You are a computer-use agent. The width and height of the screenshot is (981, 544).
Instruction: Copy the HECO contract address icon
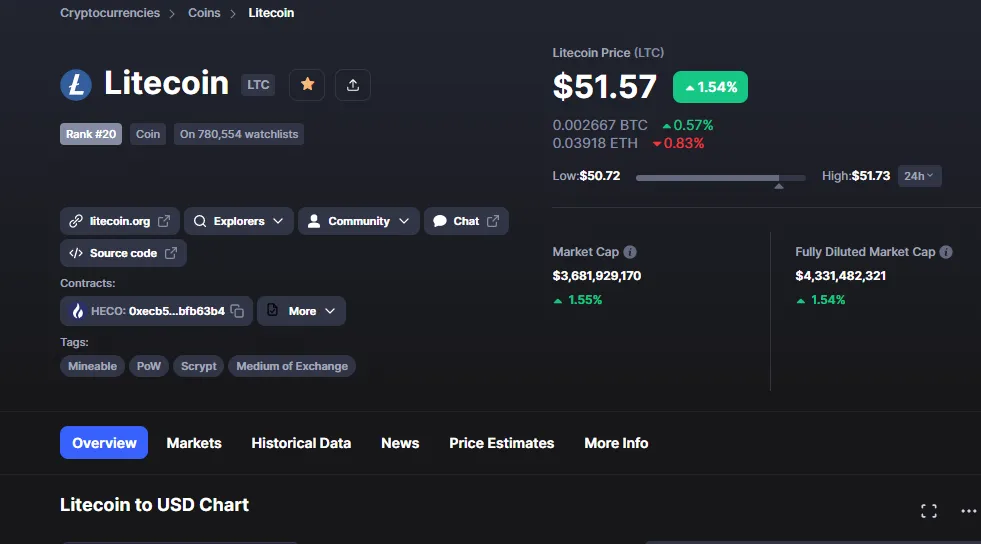point(237,311)
